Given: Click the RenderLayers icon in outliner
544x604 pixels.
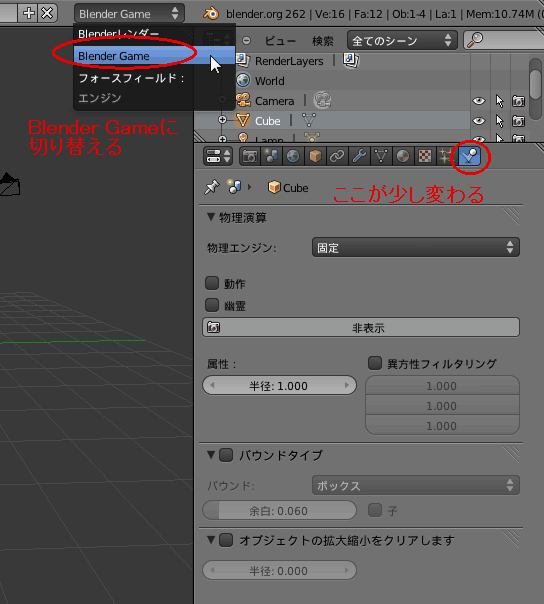Looking at the screenshot, I should 243,60.
